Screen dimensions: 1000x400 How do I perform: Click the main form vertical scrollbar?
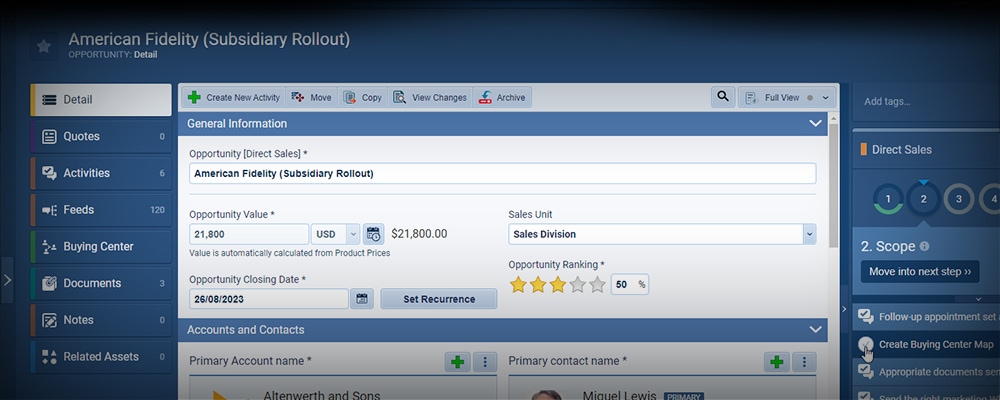tap(833, 185)
